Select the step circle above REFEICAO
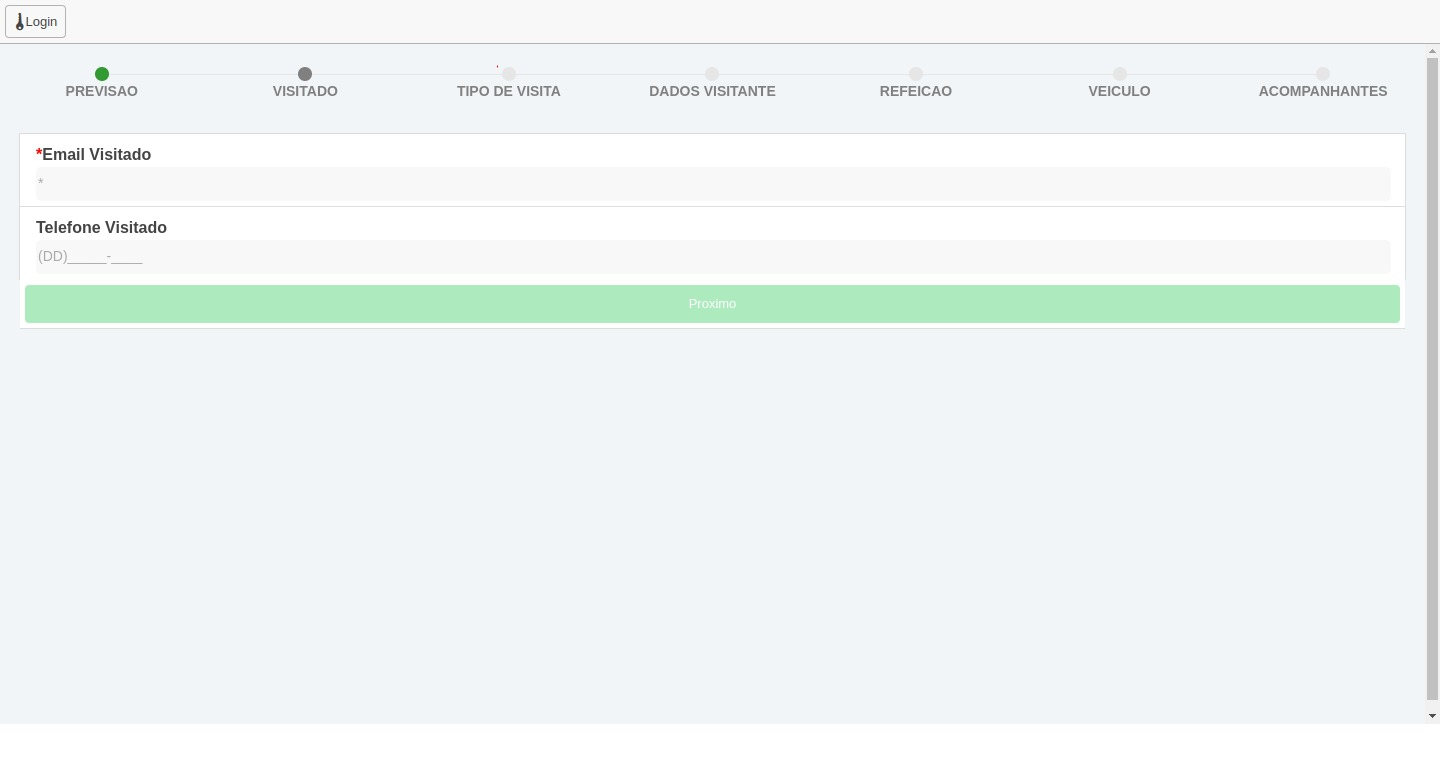Viewport: 1440px width, 767px height. click(916, 74)
